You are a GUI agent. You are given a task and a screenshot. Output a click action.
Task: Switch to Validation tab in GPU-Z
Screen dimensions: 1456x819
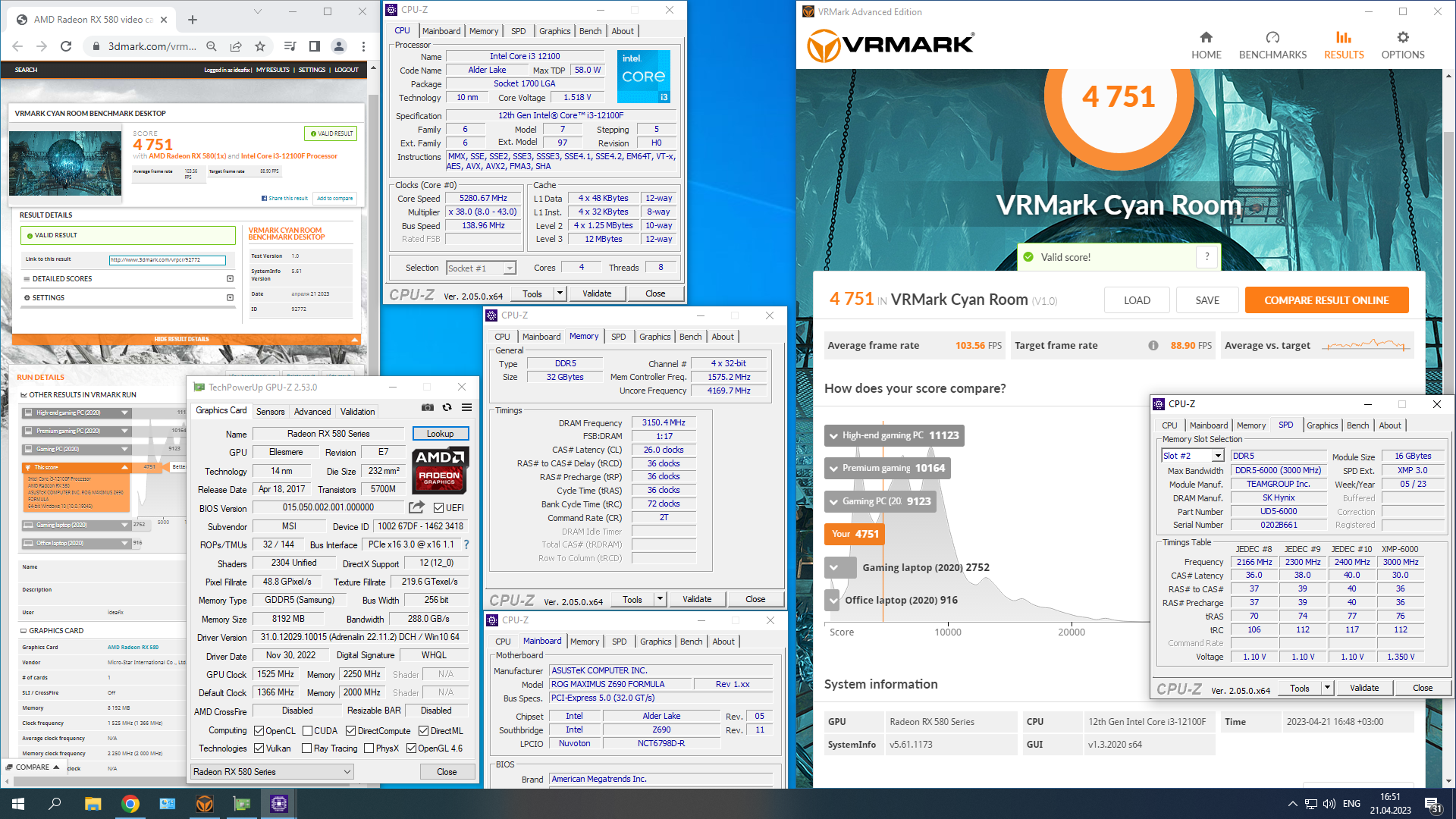[x=357, y=412]
